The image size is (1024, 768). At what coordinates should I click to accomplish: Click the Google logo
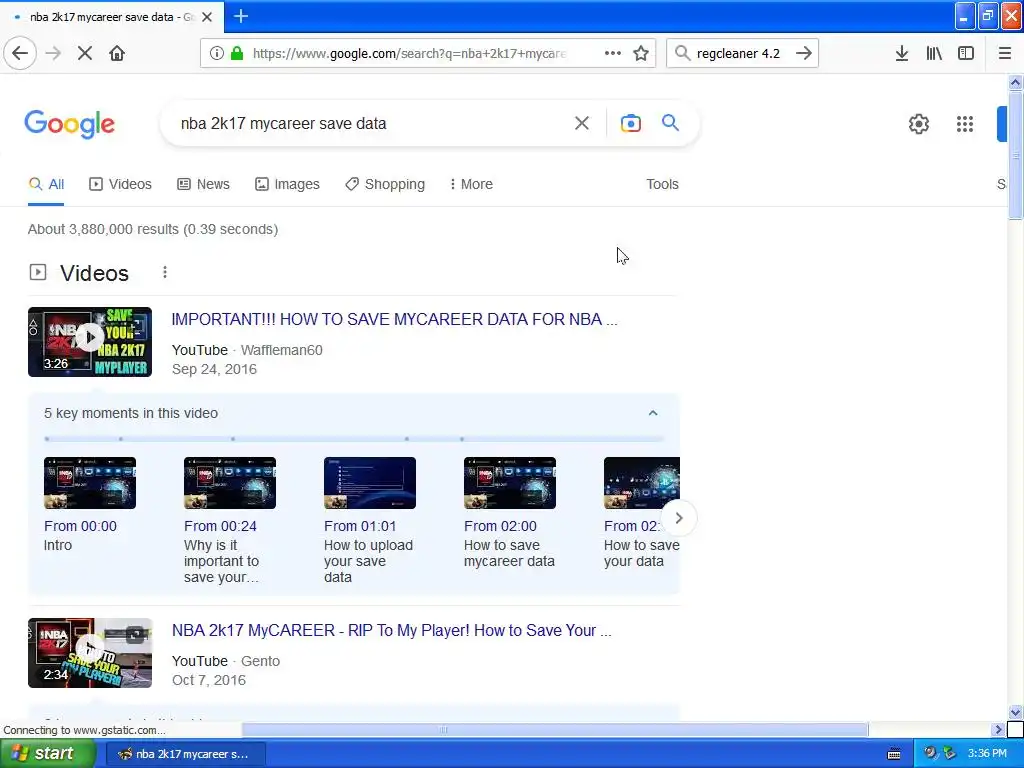pyautogui.click(x=70, y=124)
